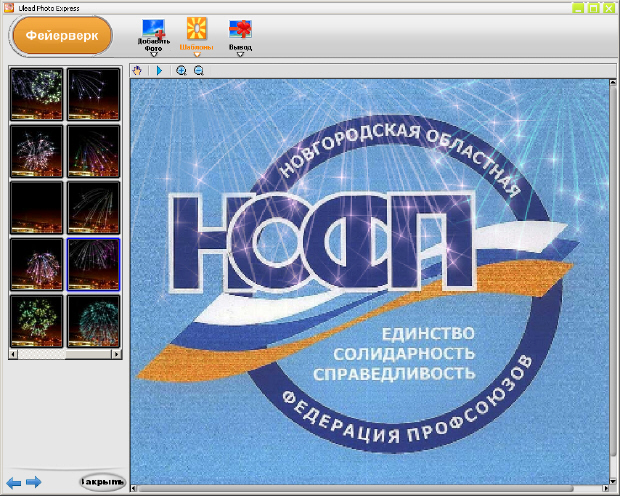Choose the blue streak fireworks thumbnail, first row
The height and width of the screenshot is (496, 620).
tap(93, 94)
